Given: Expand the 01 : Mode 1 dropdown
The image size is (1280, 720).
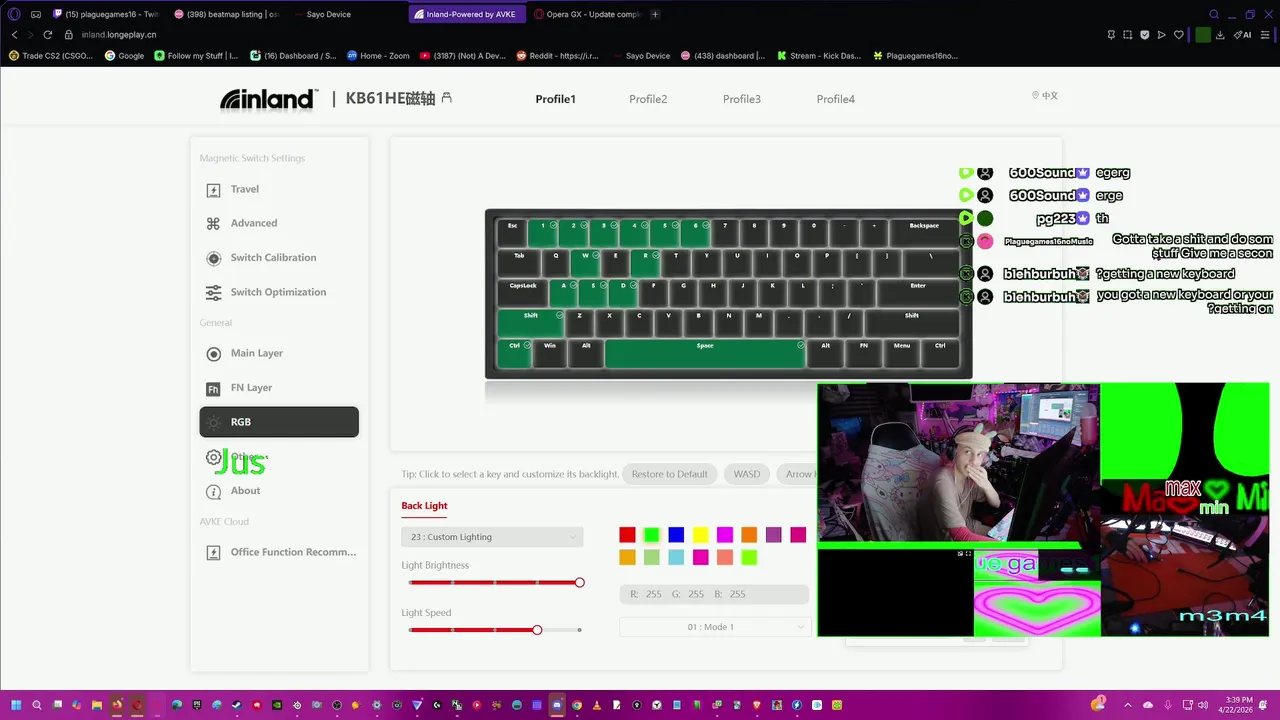Looking at the screenshot, I should click(x=713, y=627).
